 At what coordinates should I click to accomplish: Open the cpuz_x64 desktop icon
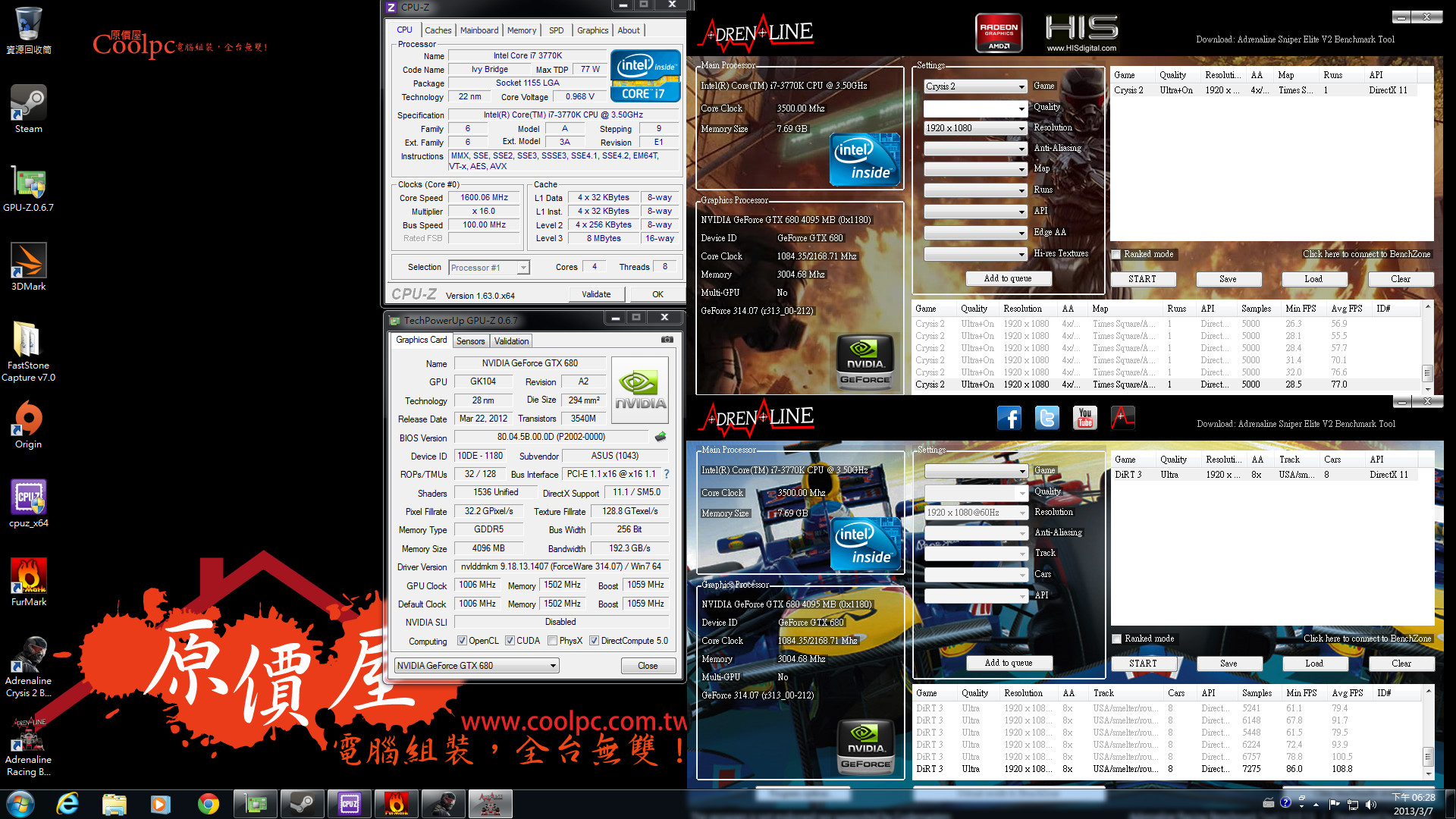click(28, 504)
